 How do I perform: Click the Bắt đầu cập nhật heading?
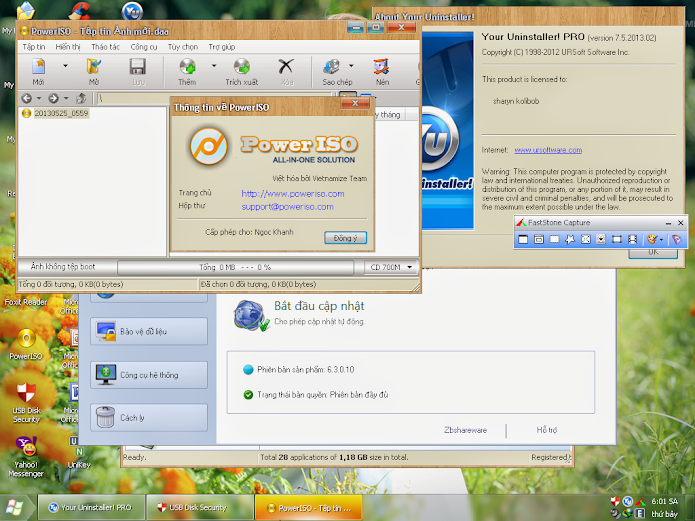tap(319, 306)
